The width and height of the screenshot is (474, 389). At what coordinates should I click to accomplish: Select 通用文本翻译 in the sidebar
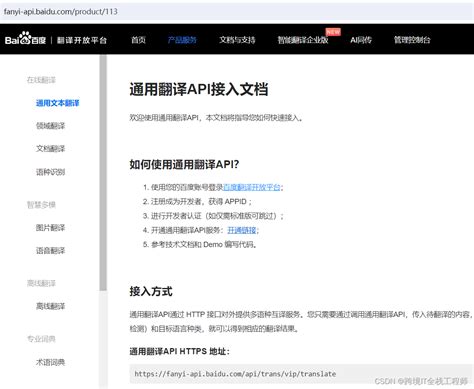tap(58, 103)
